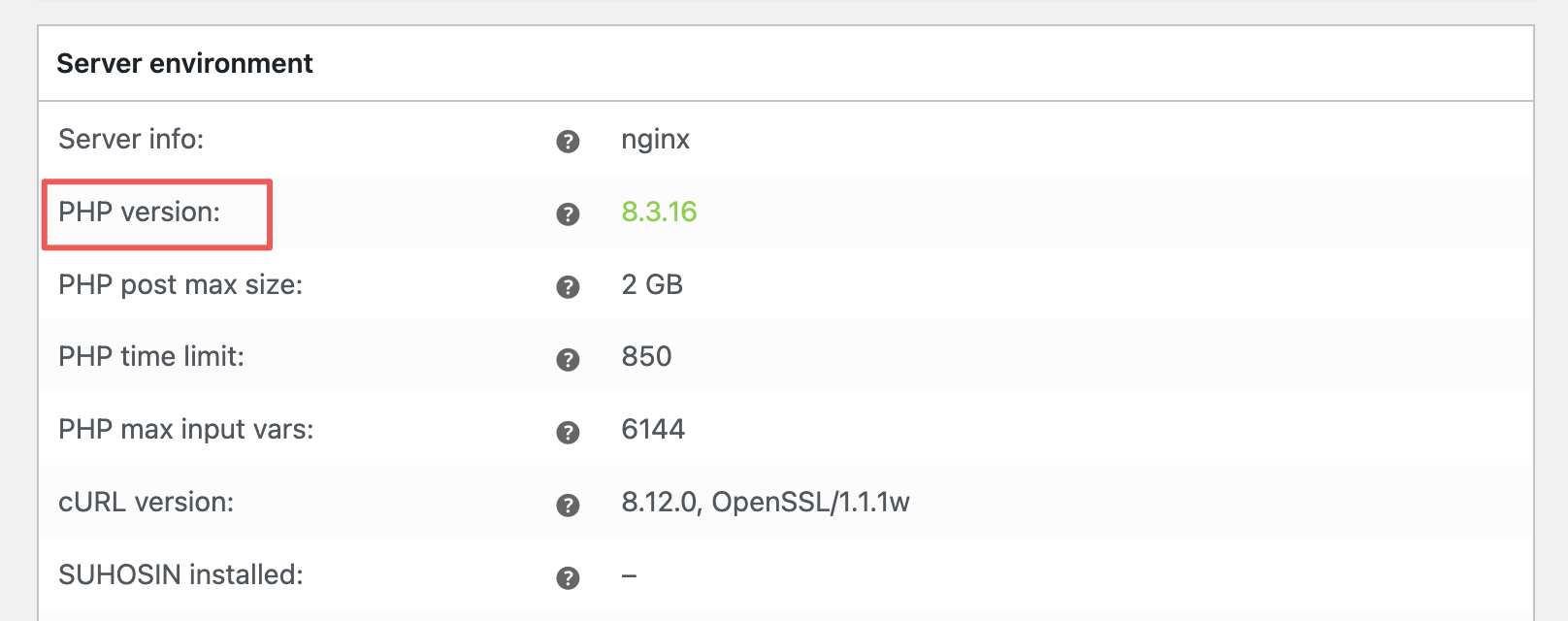Click the 8.12.0, OpenSSL/1.1.1w value
Screen dimensions: 1568x621
coord(766,503)
